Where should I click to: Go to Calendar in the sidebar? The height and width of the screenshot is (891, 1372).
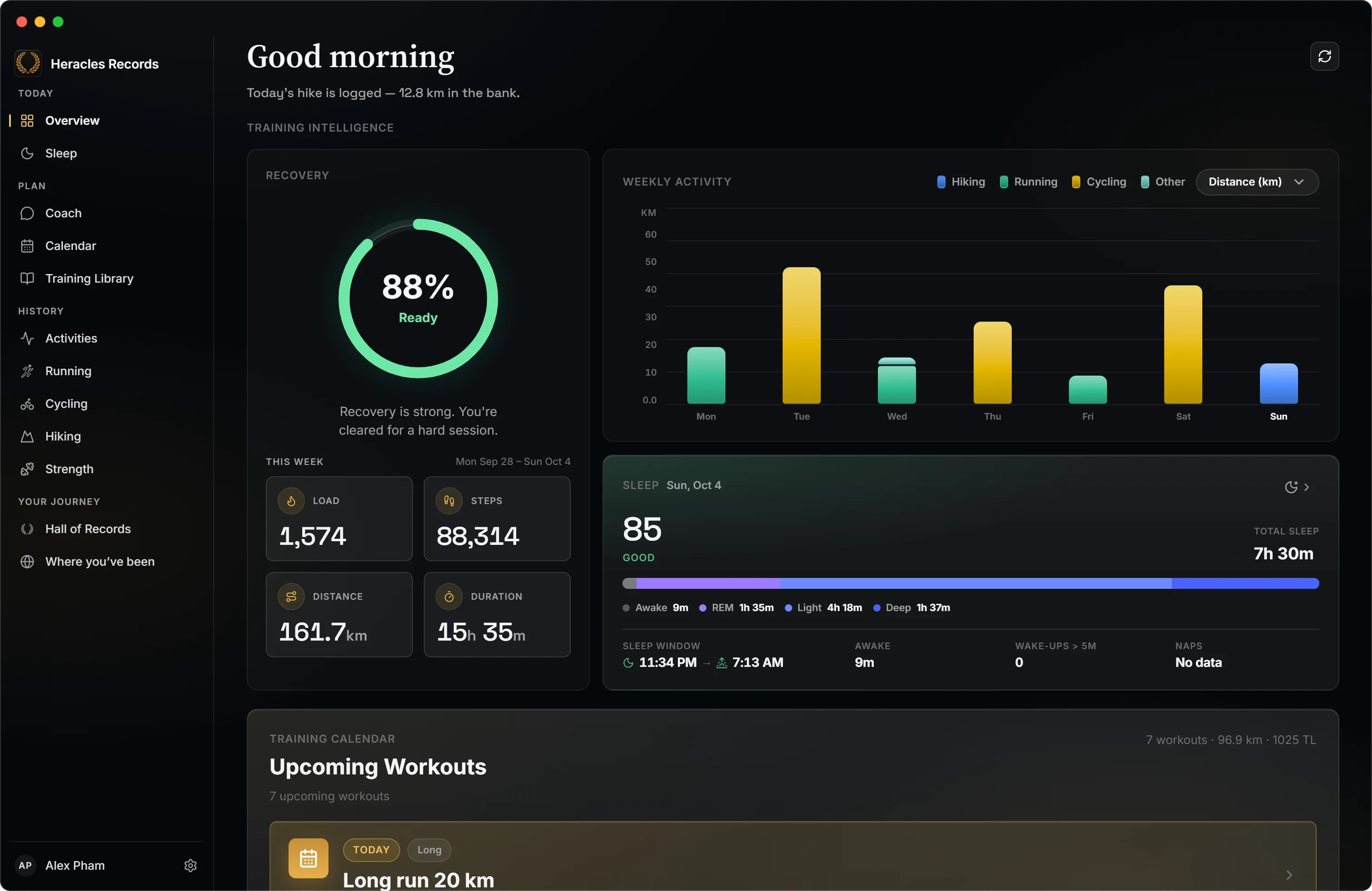(107, 246)
